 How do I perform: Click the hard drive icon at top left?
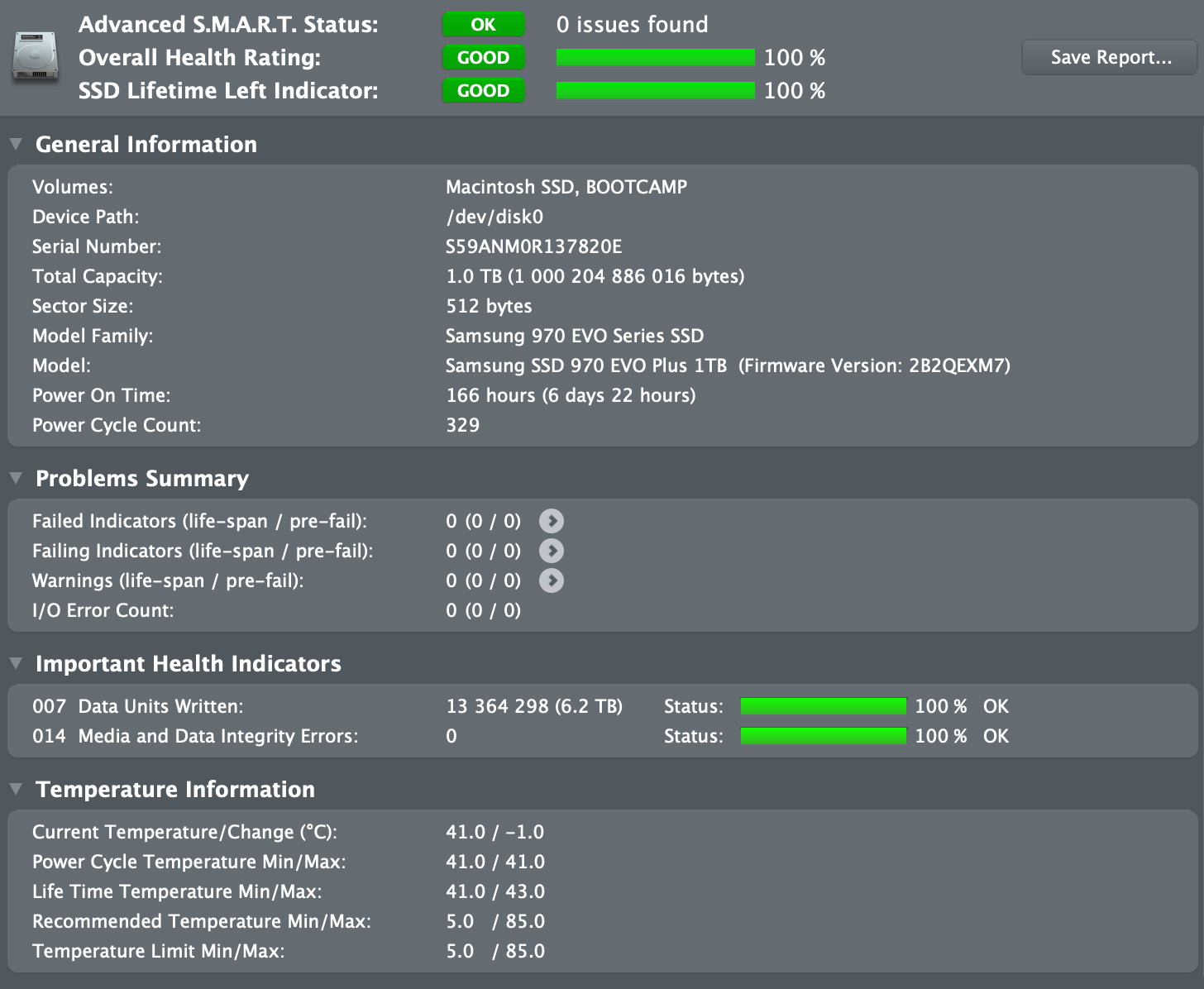(x=35, y=57)
